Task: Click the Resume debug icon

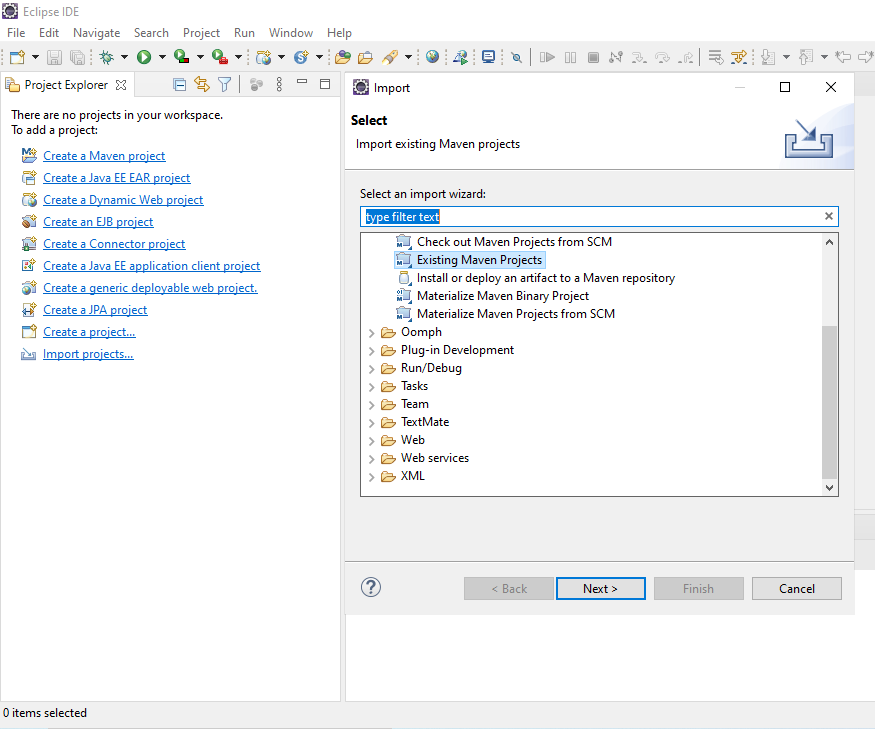Action: [x=547, y=57]
